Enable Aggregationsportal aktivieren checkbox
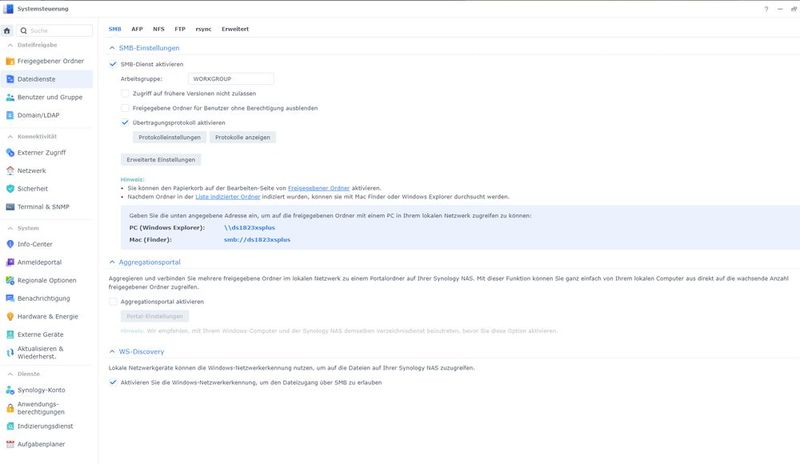The height and width of the screenshot is (464, 800). click(113, 302)
